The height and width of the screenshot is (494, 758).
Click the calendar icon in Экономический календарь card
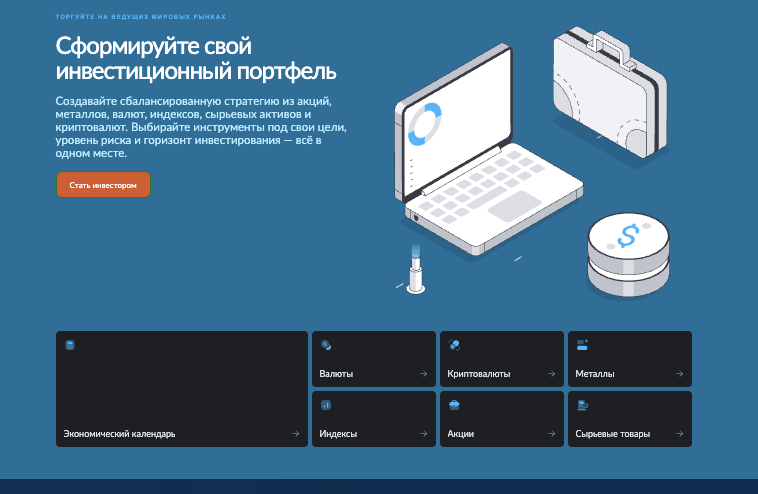tap(70, 345)
